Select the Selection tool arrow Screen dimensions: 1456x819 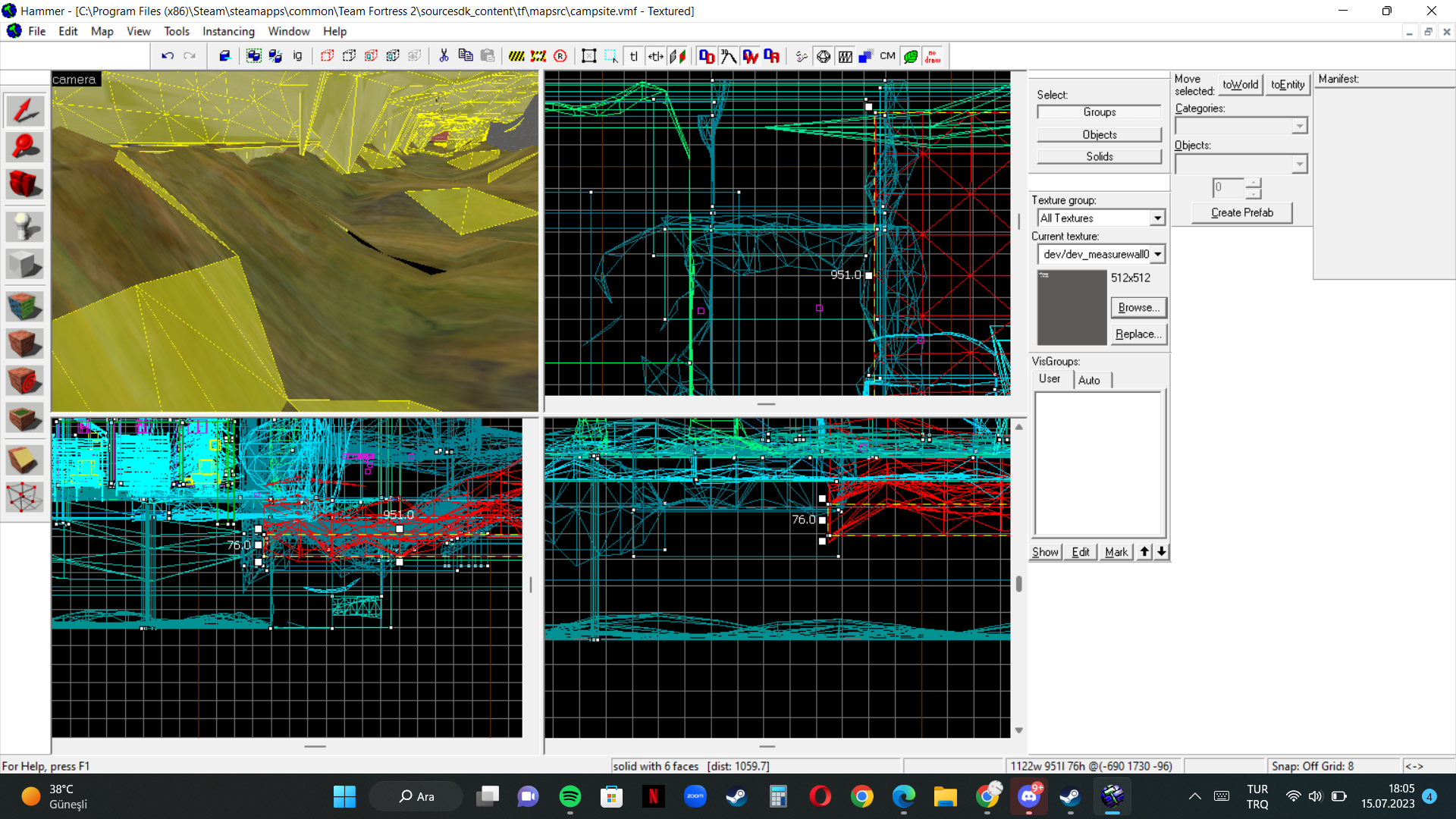[x=25, y=111]
